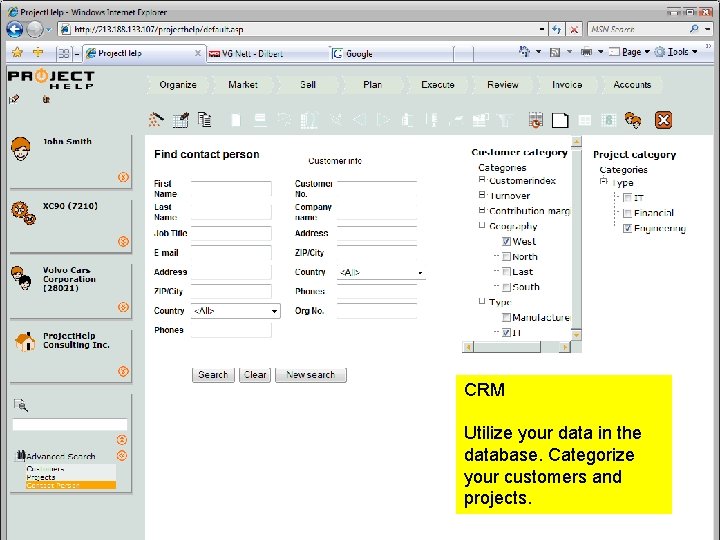This screenshot has width=720, height=540.
Task: Click the greyed funnel filter toolbar icon
Action: coord(504,120)
